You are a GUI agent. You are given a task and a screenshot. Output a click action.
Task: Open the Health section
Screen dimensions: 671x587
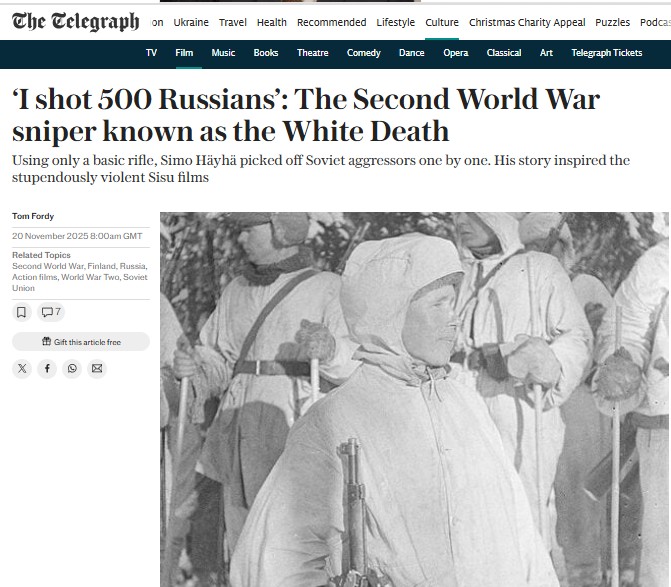point(272,22)
